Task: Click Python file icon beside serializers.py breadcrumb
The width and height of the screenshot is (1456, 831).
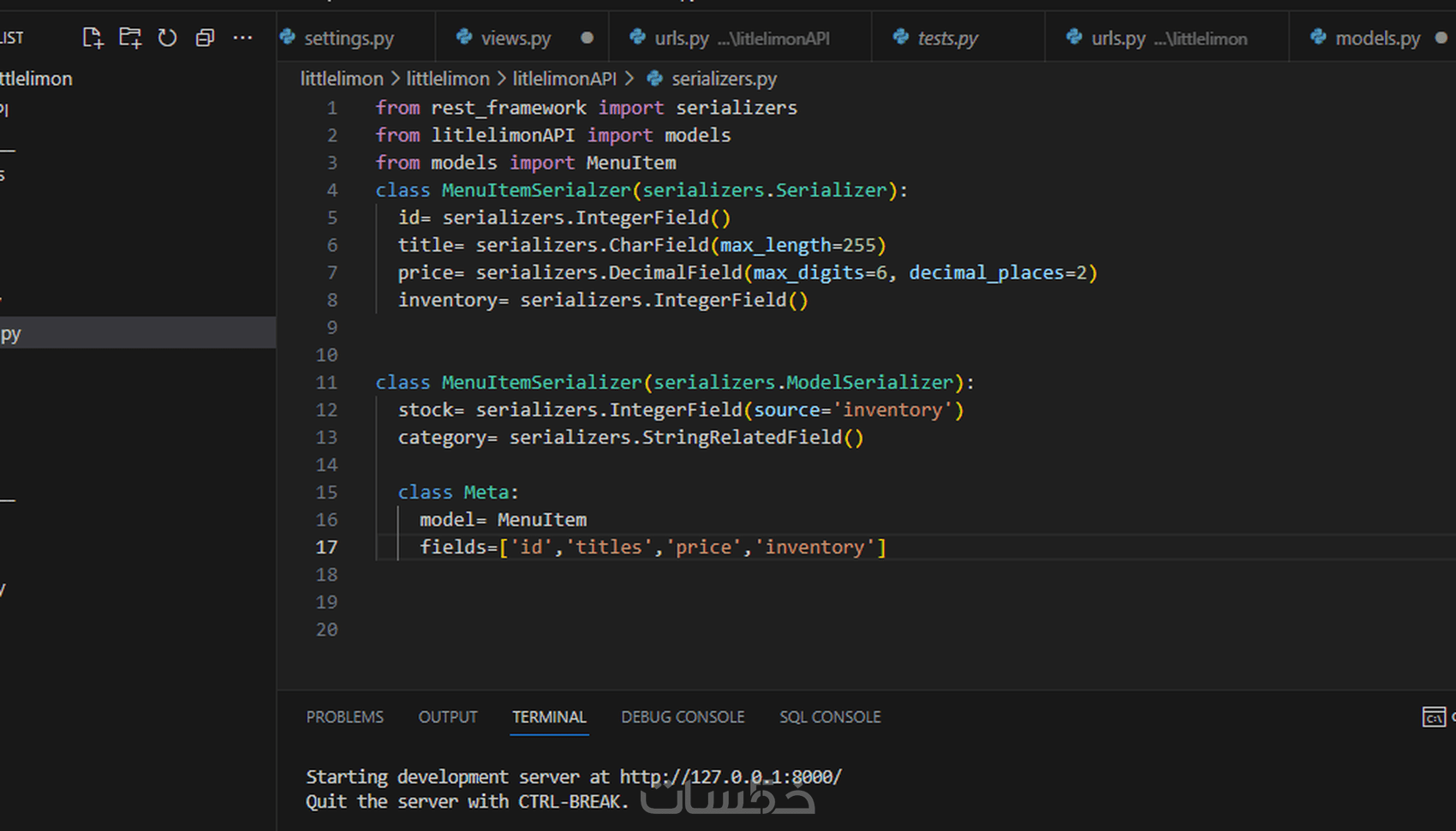Action: pyautogui.click(x=655, y=79)
